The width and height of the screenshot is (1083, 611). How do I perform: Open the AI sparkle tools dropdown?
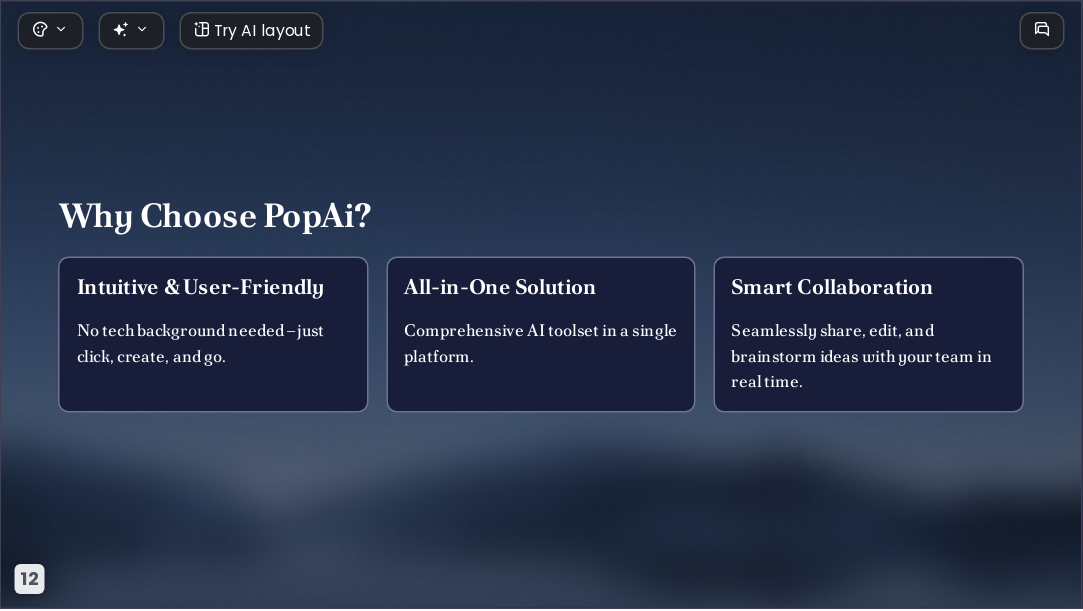(131, 30)
